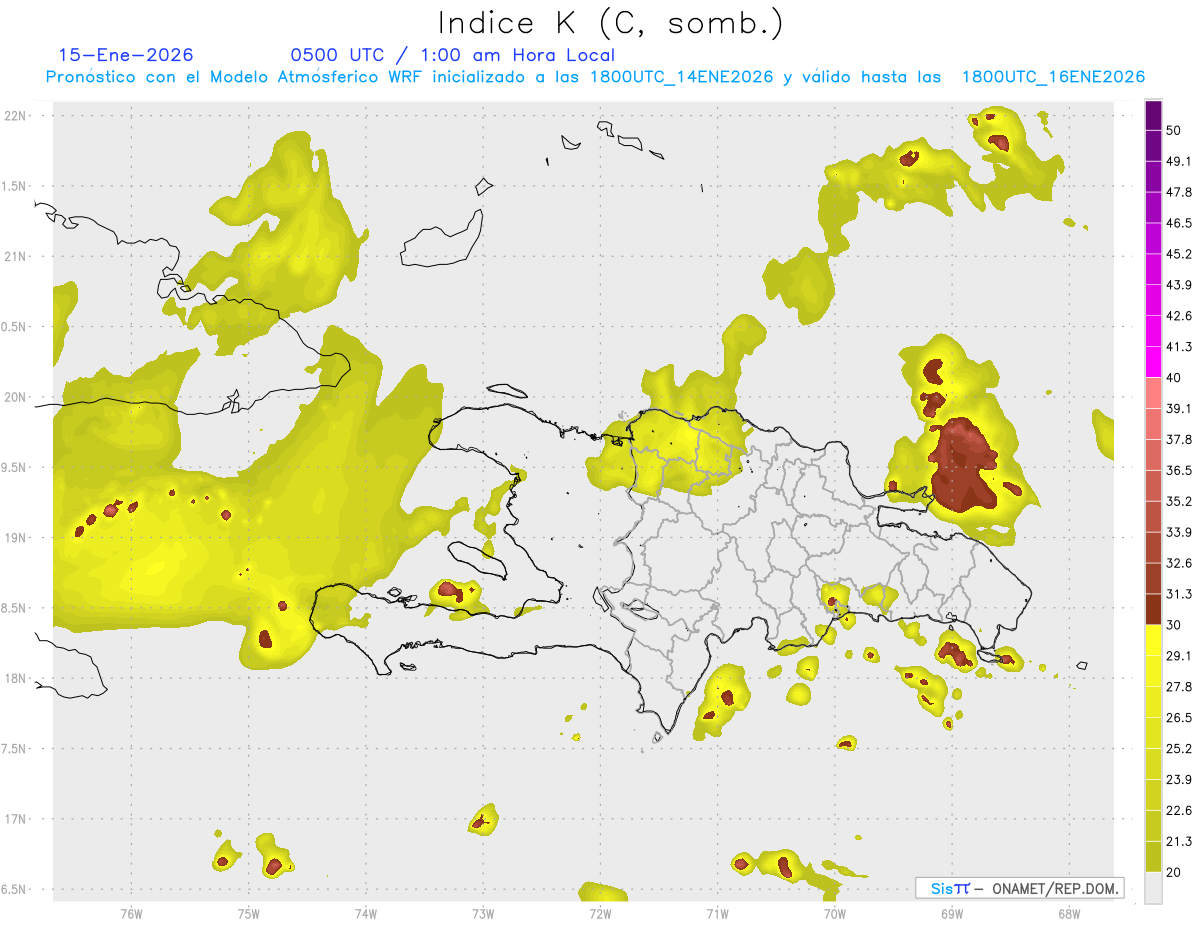This screenshot has height=927, width=1200.
Task: Click the '40' colorbar value
Action: click(1174, 377)
